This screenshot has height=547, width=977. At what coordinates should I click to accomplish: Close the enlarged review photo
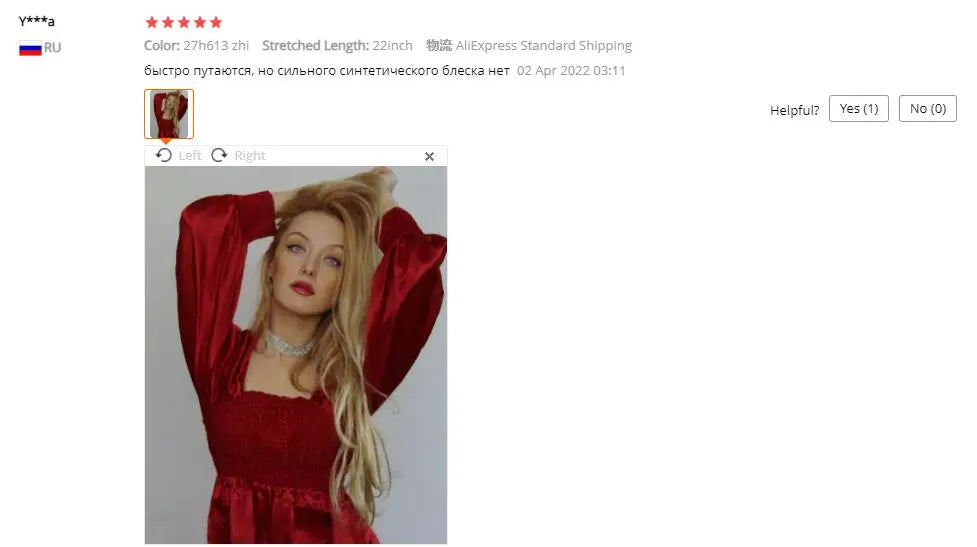tap(429, 156)
